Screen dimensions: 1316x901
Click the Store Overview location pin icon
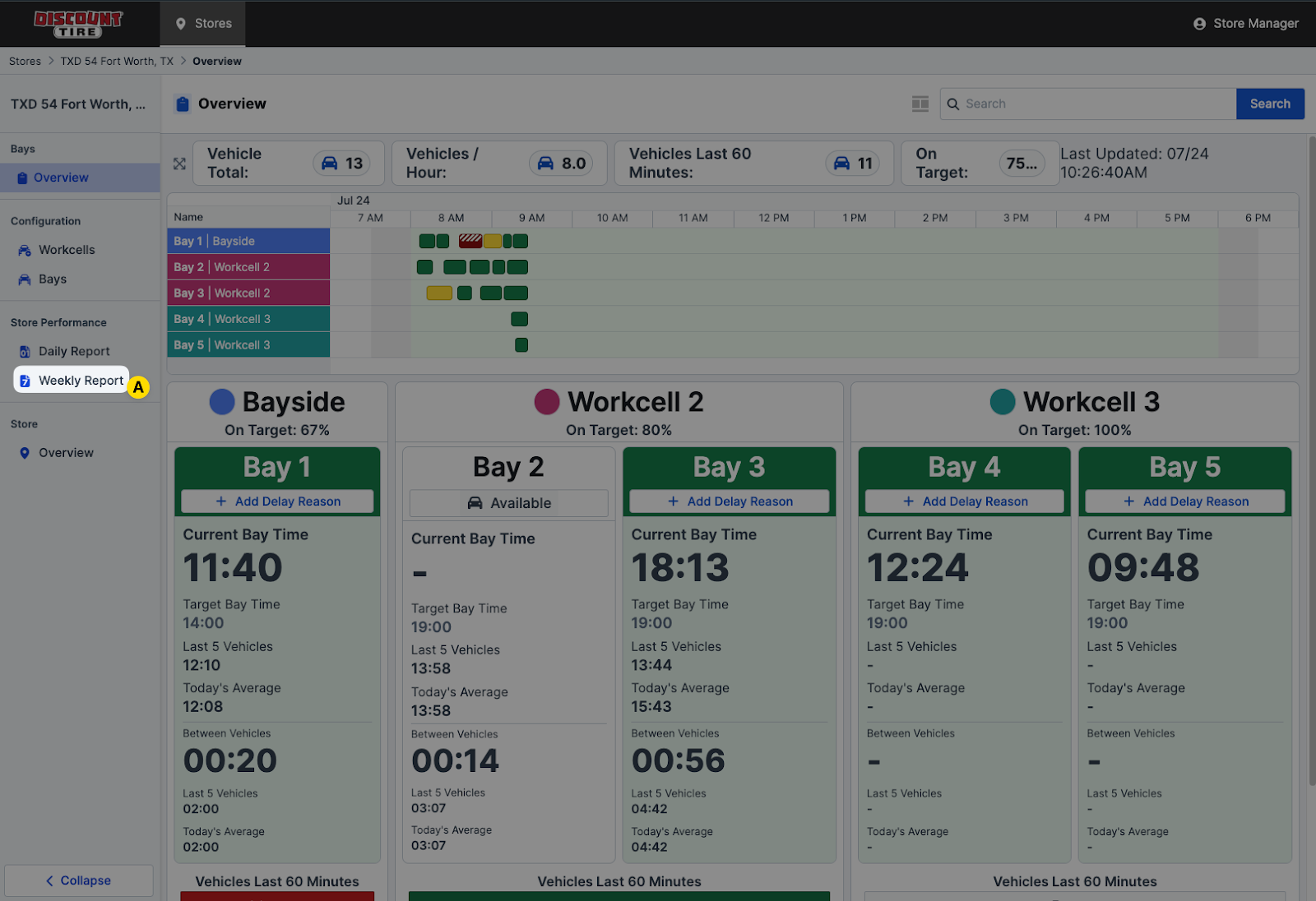pyautogui.click(x=25, y=453)
